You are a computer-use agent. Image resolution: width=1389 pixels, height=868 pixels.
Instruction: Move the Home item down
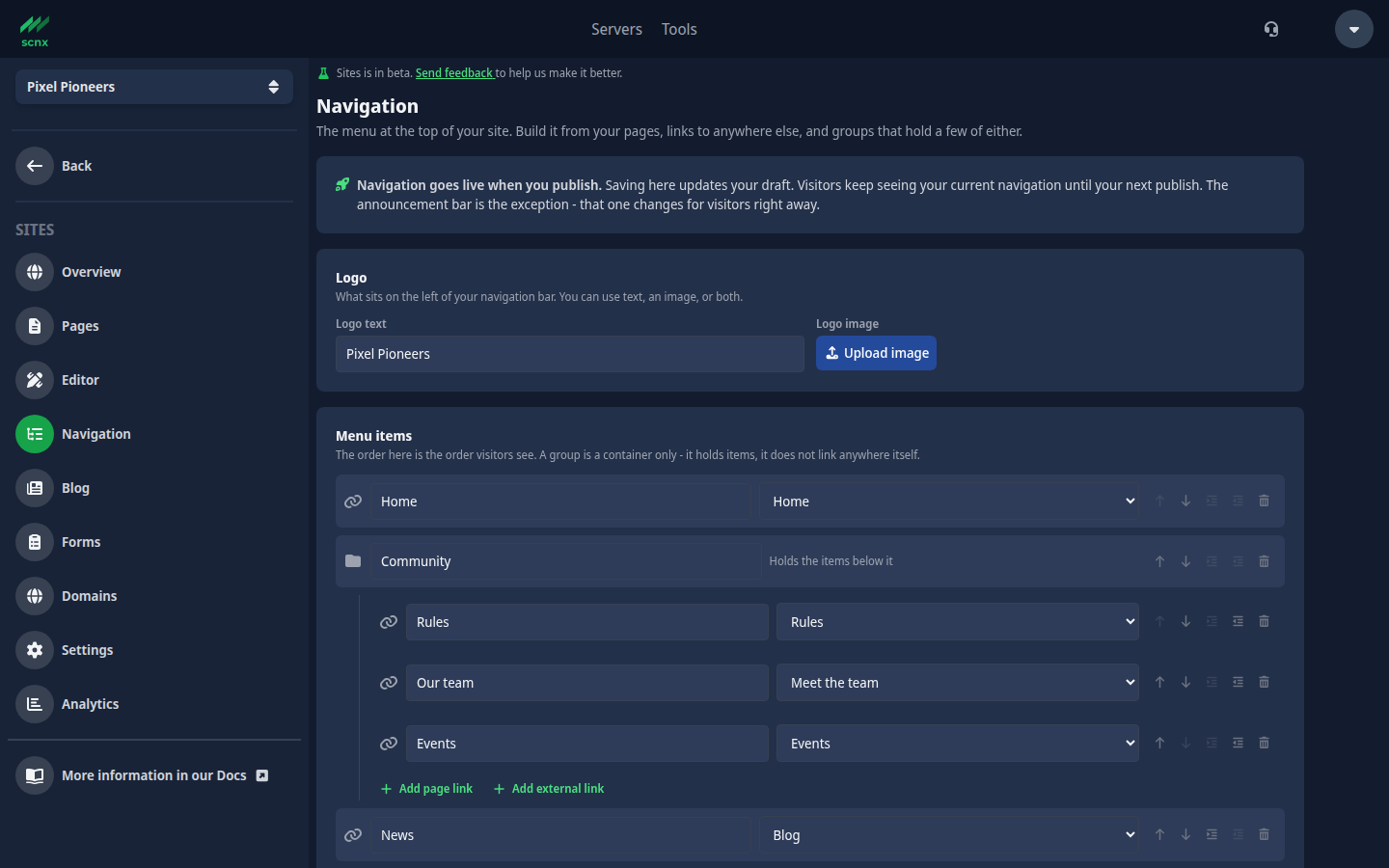1185,501
